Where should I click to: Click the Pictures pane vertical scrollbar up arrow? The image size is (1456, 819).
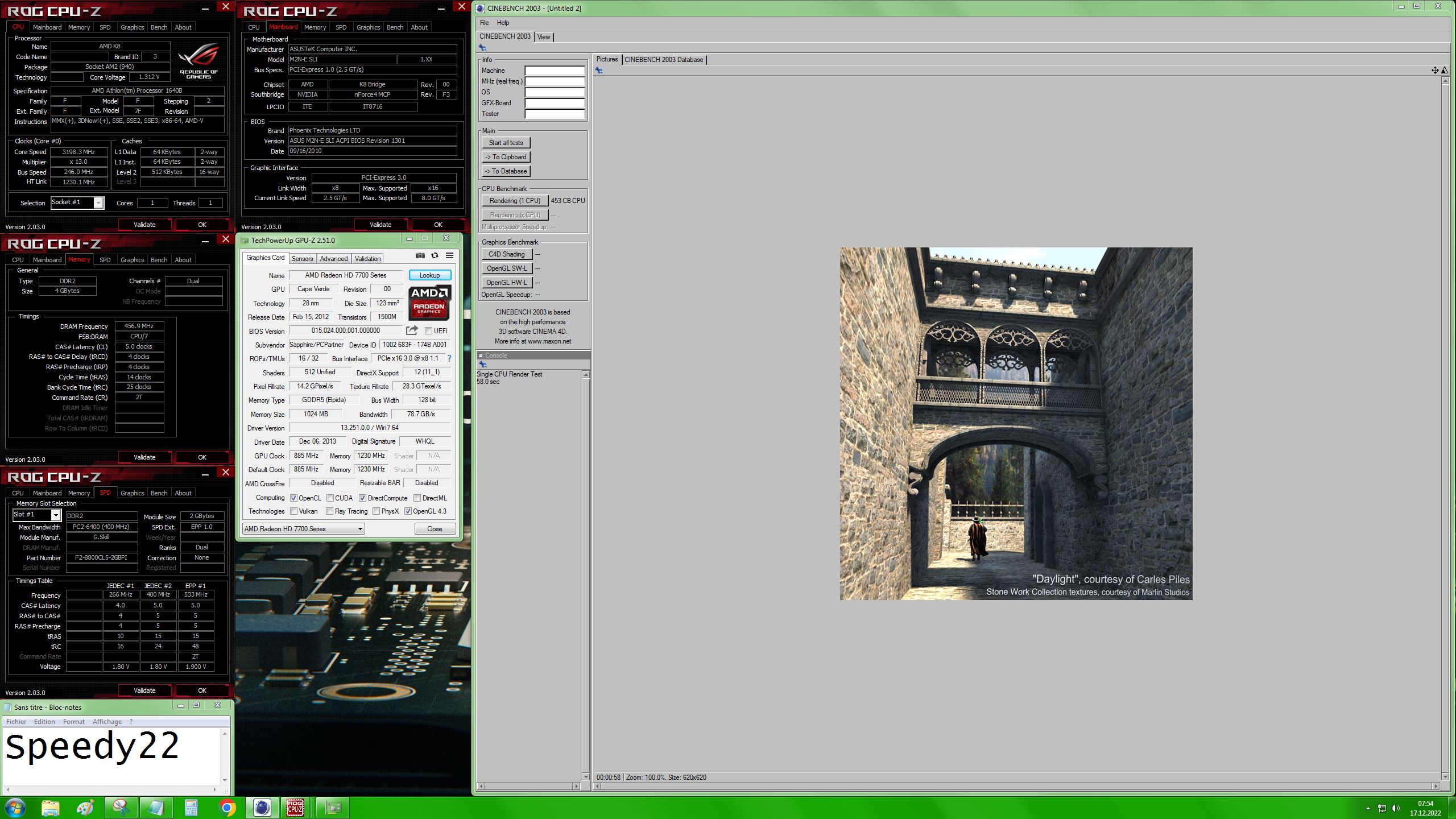click(x=1445, y=81)
